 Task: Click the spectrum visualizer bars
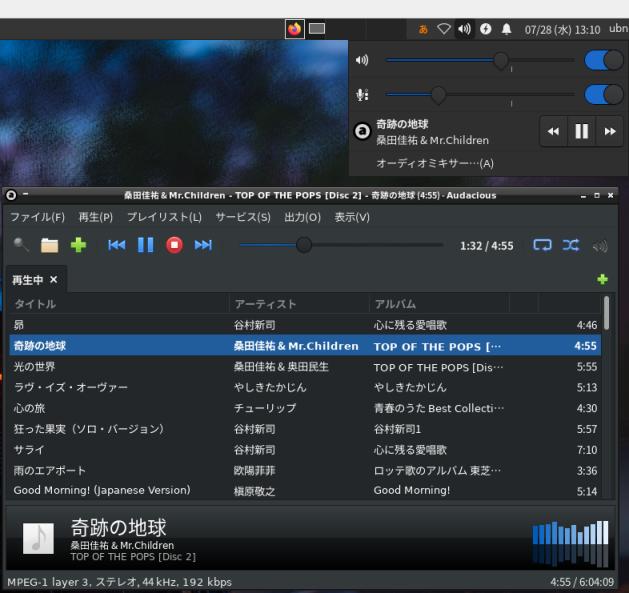[x=570, y=544]
